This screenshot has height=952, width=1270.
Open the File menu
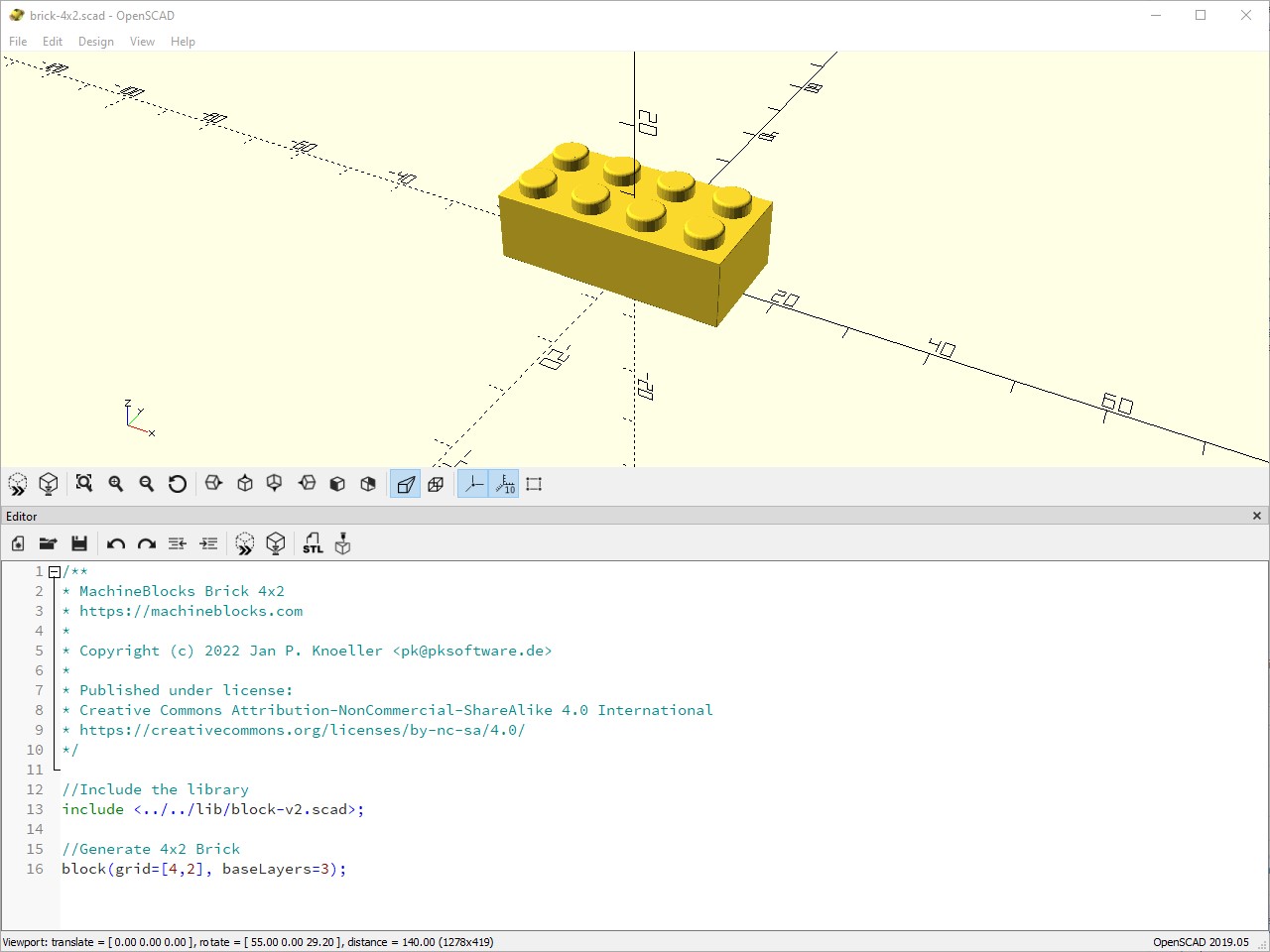tap(18, 42)
